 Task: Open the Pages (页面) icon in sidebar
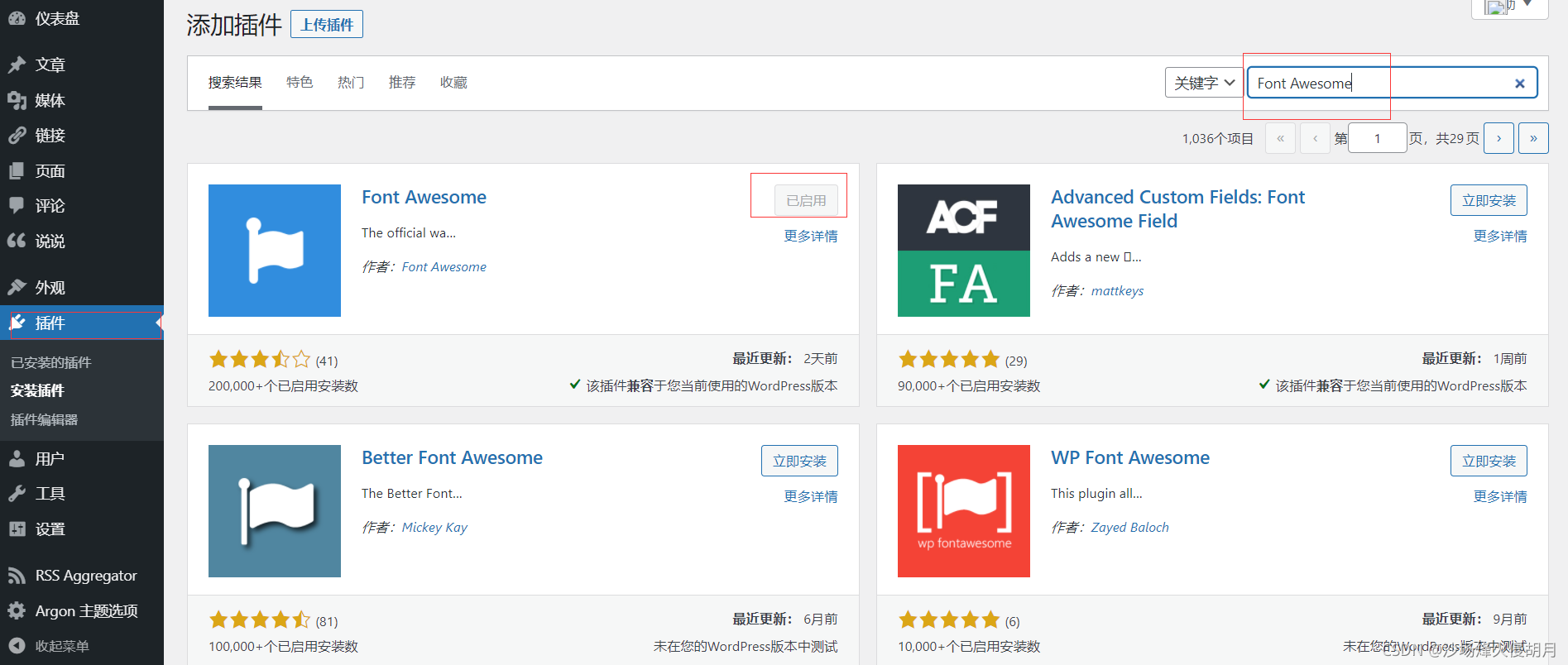[17, 171]
